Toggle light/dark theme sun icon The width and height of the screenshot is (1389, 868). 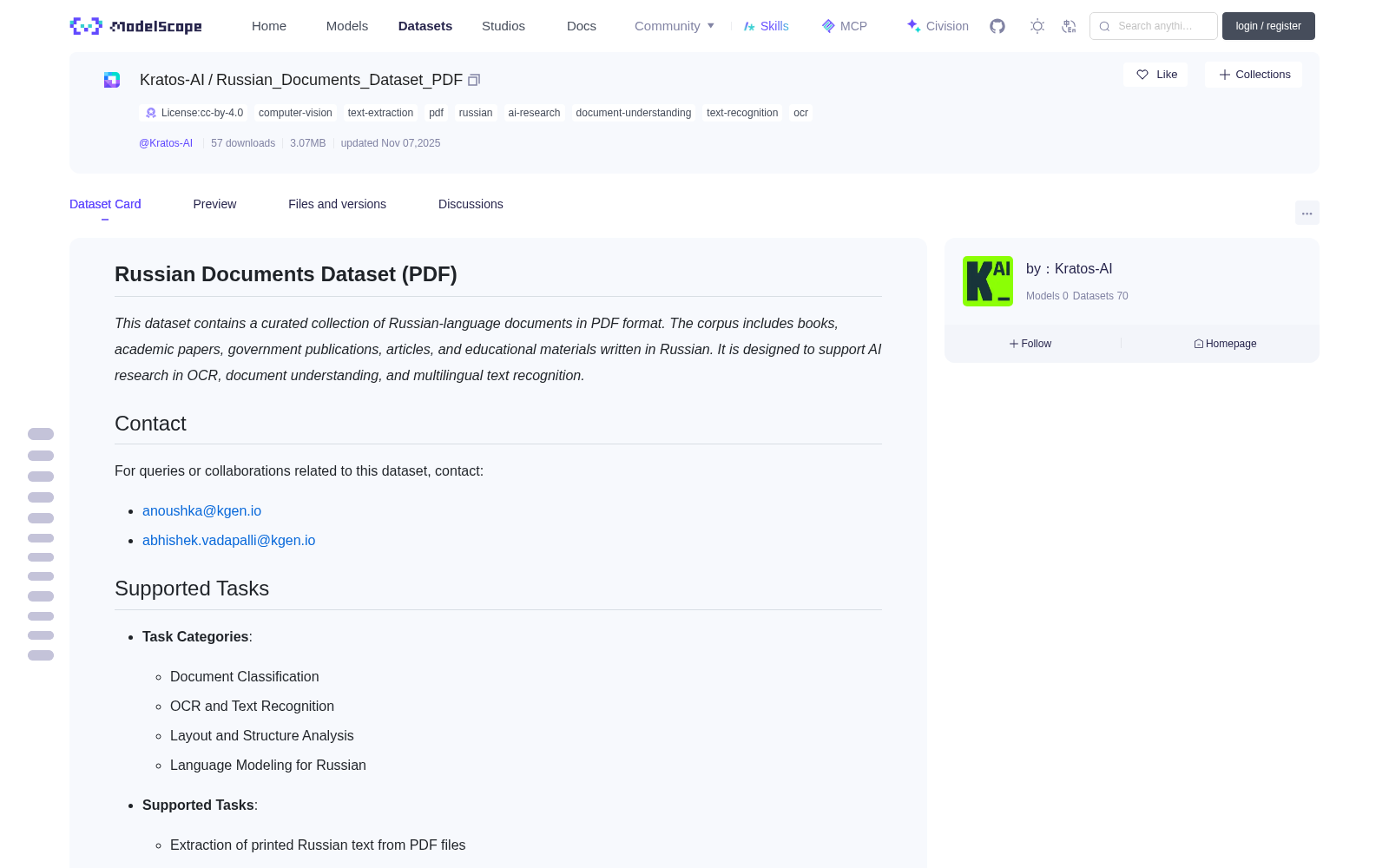1037,26
